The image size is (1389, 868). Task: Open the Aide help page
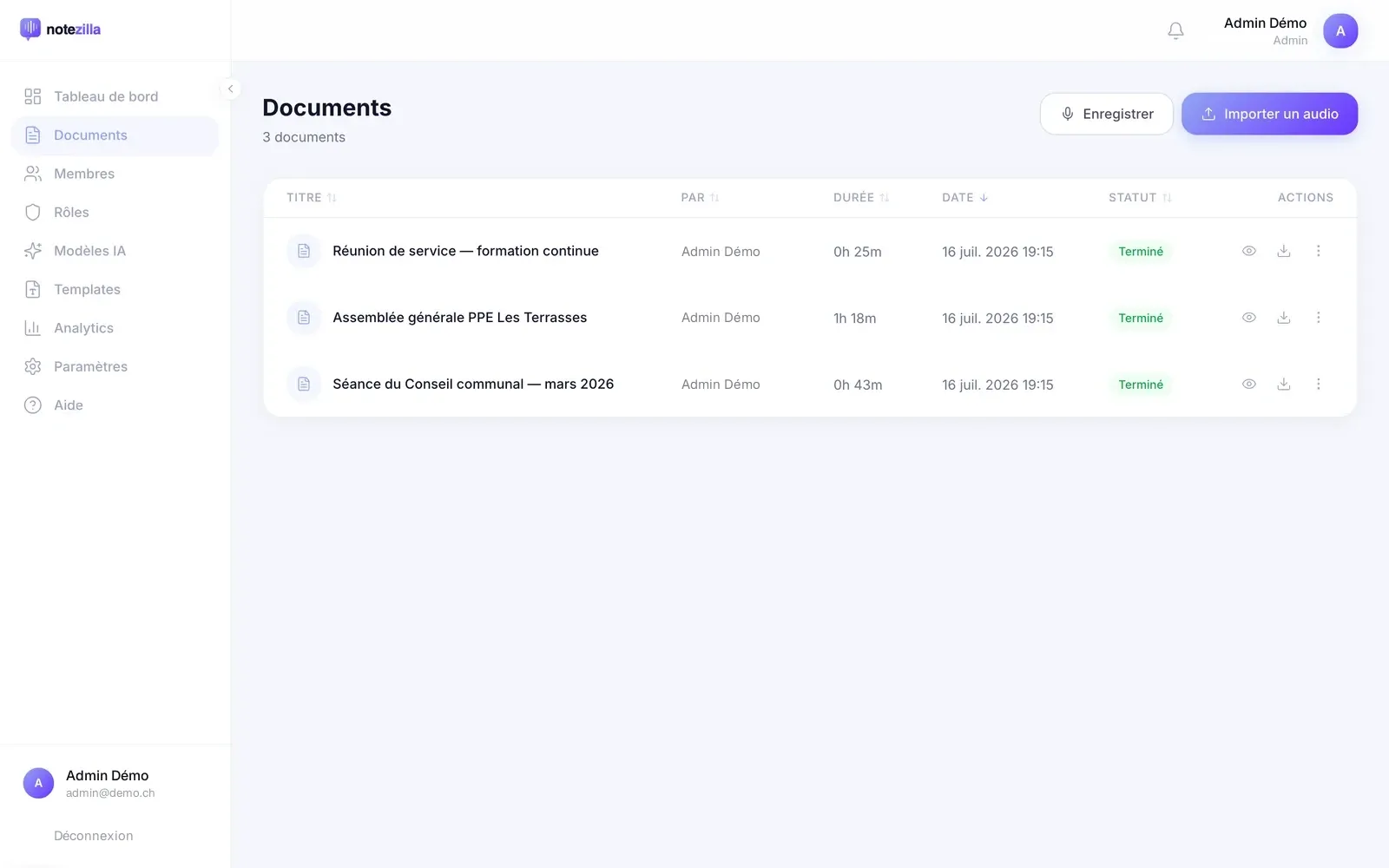[115, 405]
